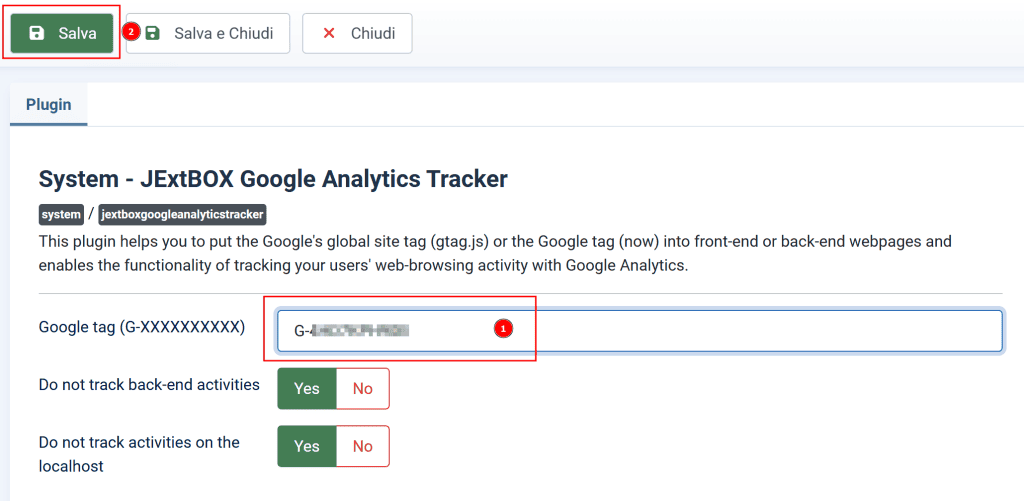The width and height of the screenshot is (1024, 501).
Task: Focus the Google tag input field
Action: tap(640, 331)
